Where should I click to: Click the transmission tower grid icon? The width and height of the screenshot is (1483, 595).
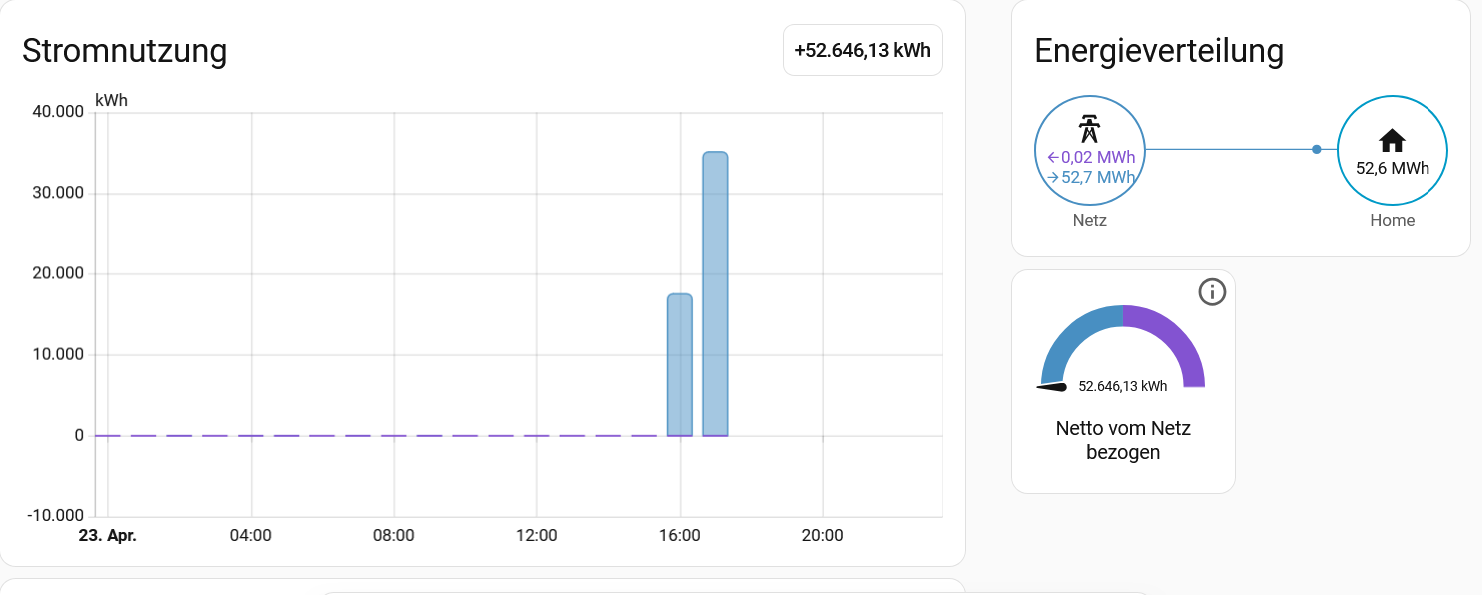pyautogui.click(x=1089, y=130)
